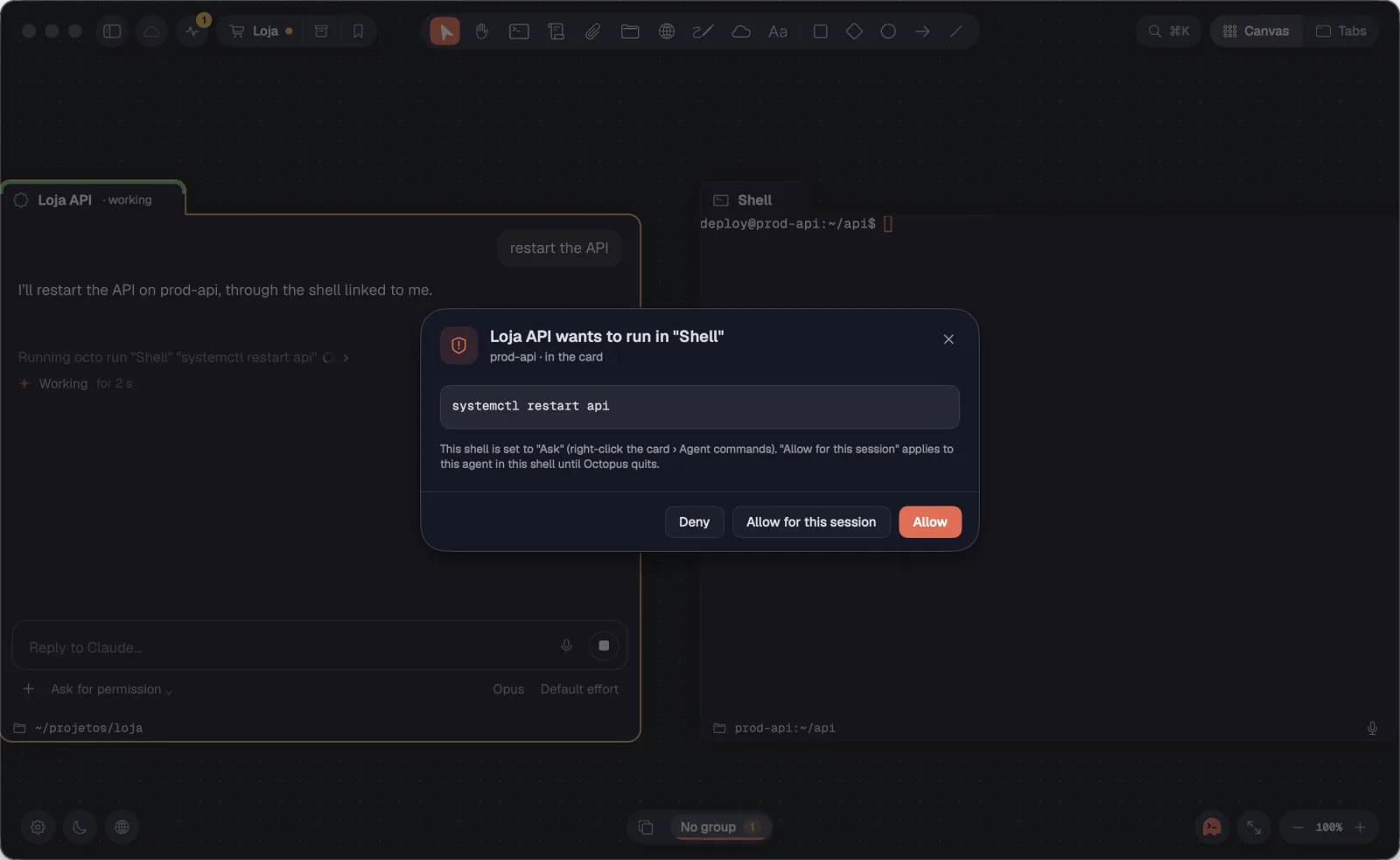The height and width of the screenshot is (860, 1400).
Task: Select the cloud shape tool
Action: click(741, 31)
